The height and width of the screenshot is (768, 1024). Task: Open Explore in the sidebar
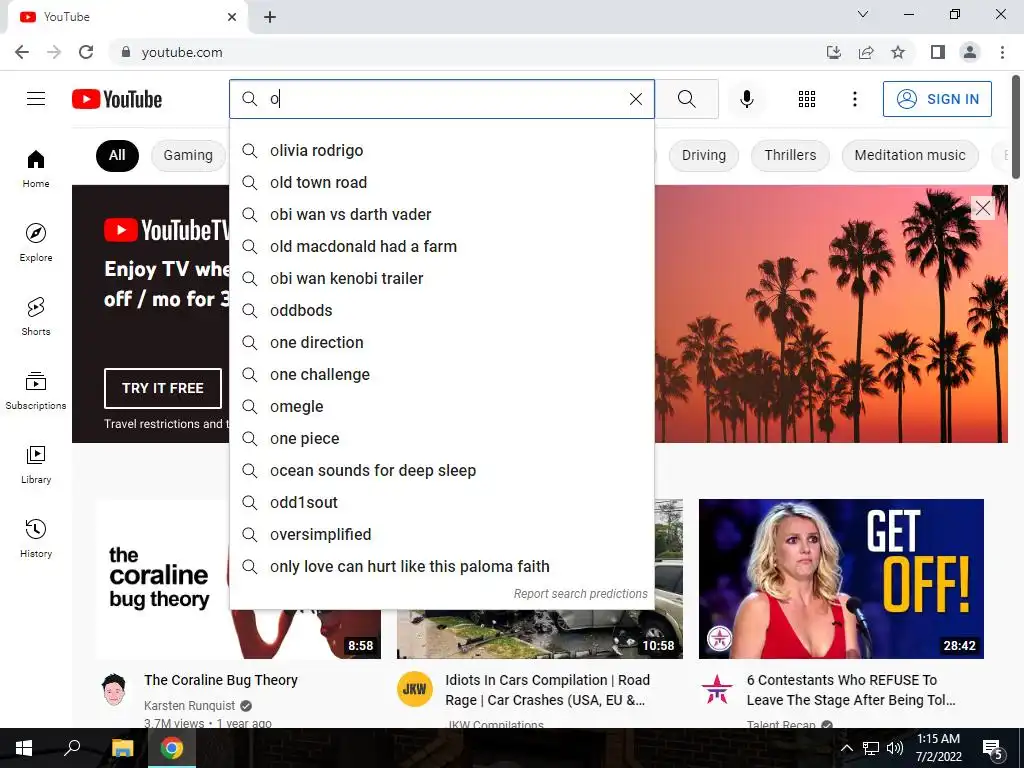(36, 243)
